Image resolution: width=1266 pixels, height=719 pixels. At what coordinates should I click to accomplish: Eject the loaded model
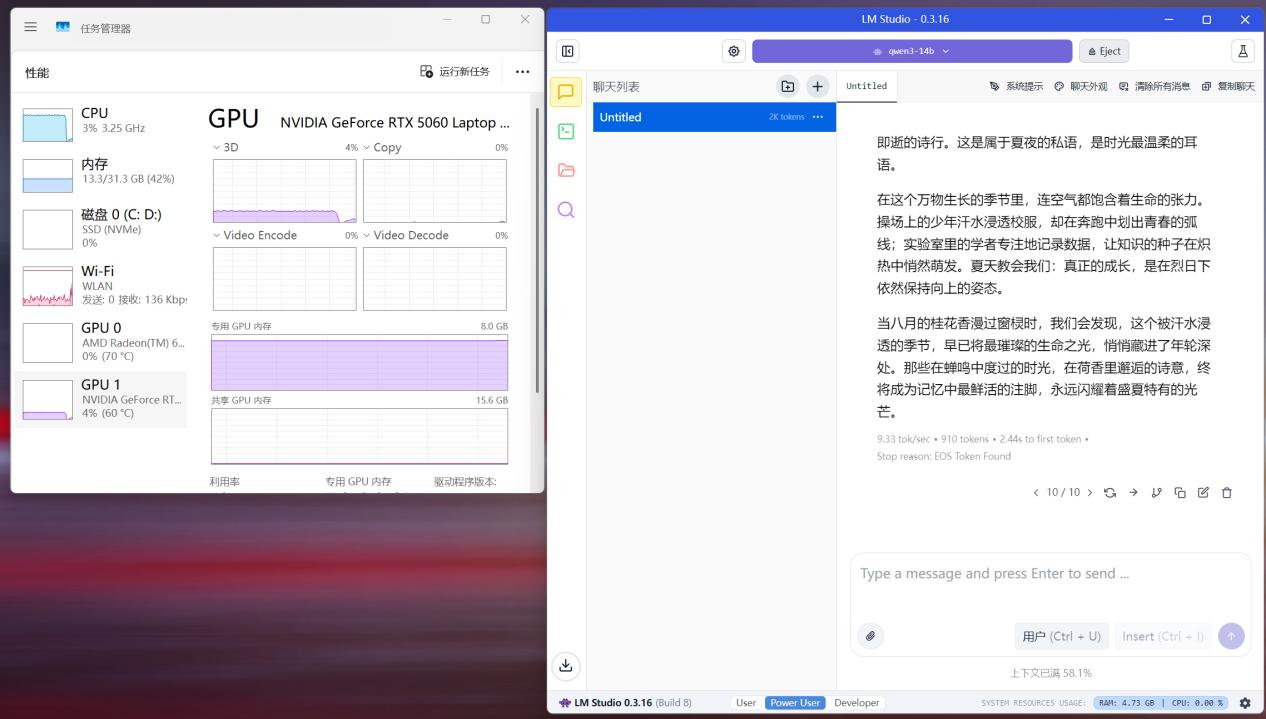pos(1103,50)
